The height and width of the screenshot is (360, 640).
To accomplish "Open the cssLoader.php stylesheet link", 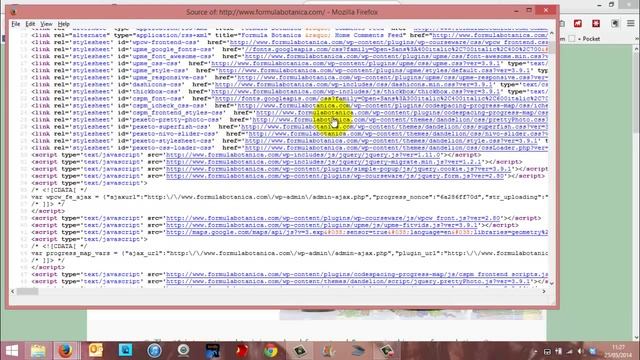I will 396,148.
